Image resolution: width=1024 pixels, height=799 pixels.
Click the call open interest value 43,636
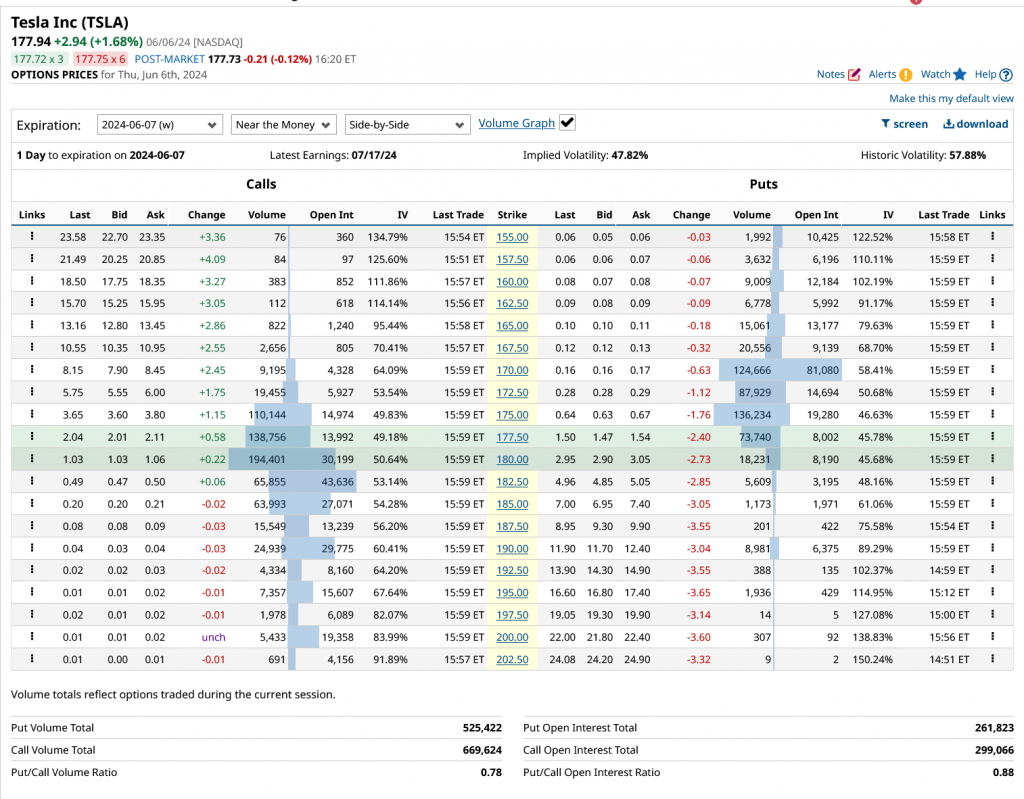coord(338,481)
